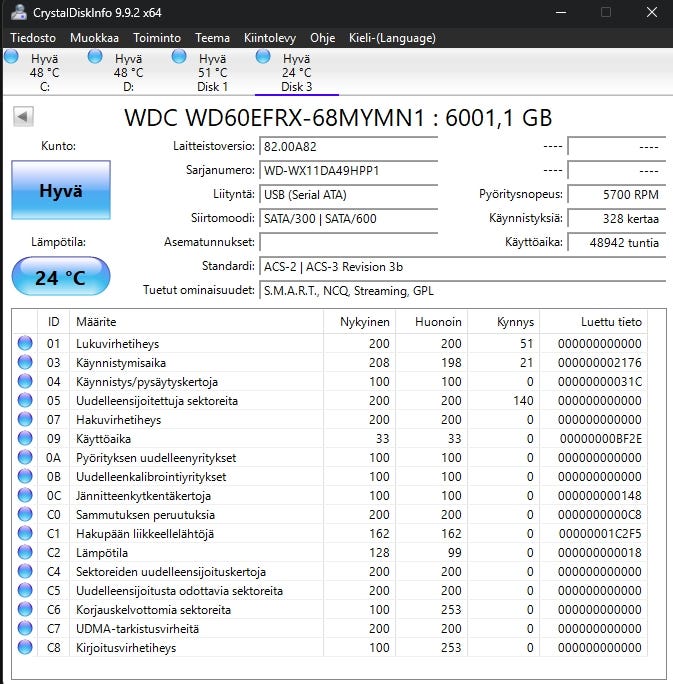Screen dimensions: 673x684
Task: Select the Lukuvirhetiheys attribute text
Action: (x=117, y=344)
